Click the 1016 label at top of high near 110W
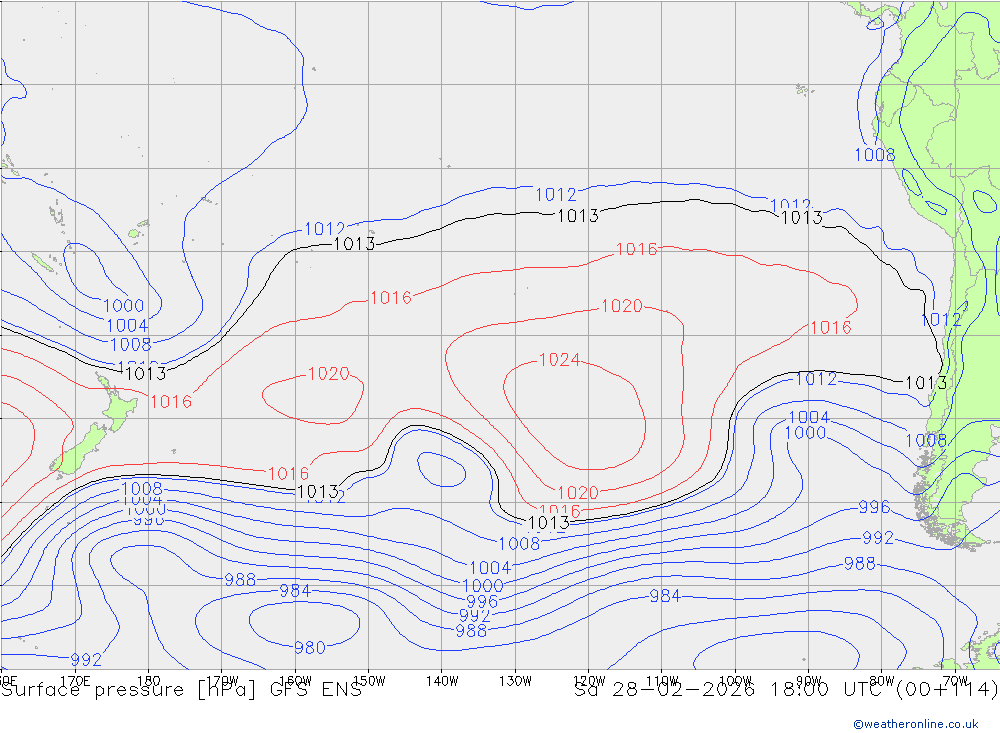The width and height of the screenshot is (1000, 733). [636, 249]
